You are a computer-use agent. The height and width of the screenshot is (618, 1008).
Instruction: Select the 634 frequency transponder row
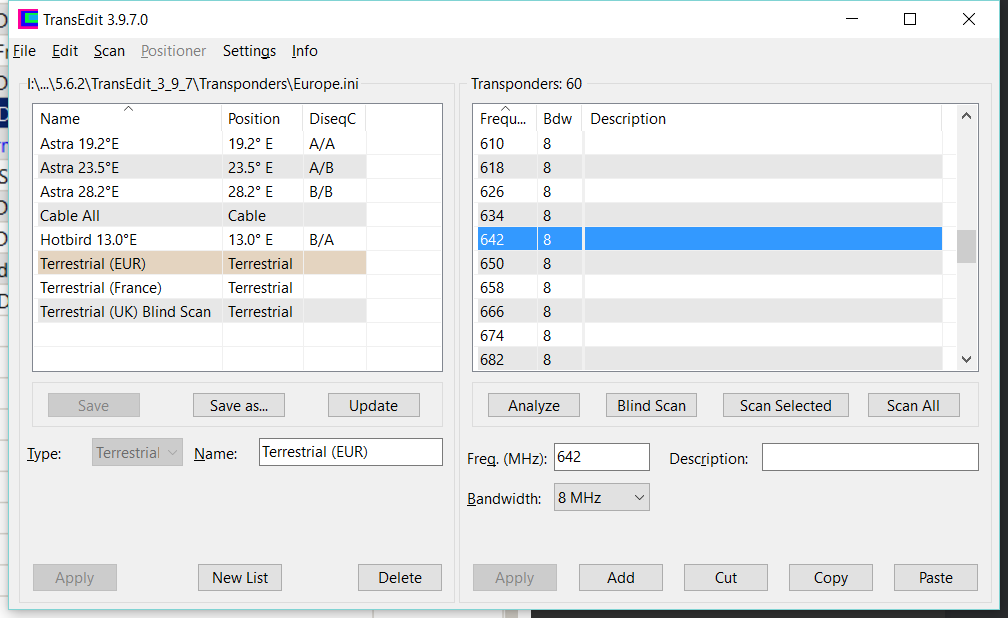[710, 215]
